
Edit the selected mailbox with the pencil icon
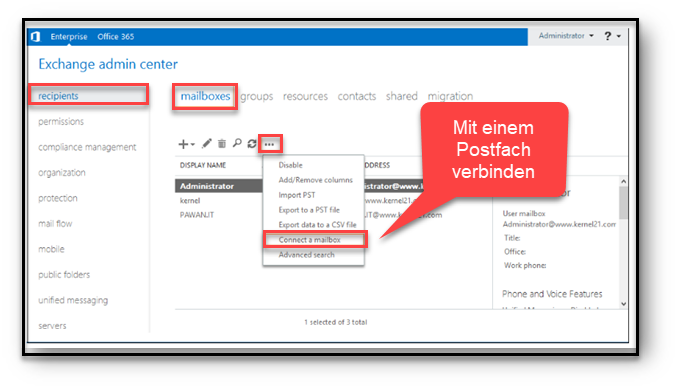point(207,143)
